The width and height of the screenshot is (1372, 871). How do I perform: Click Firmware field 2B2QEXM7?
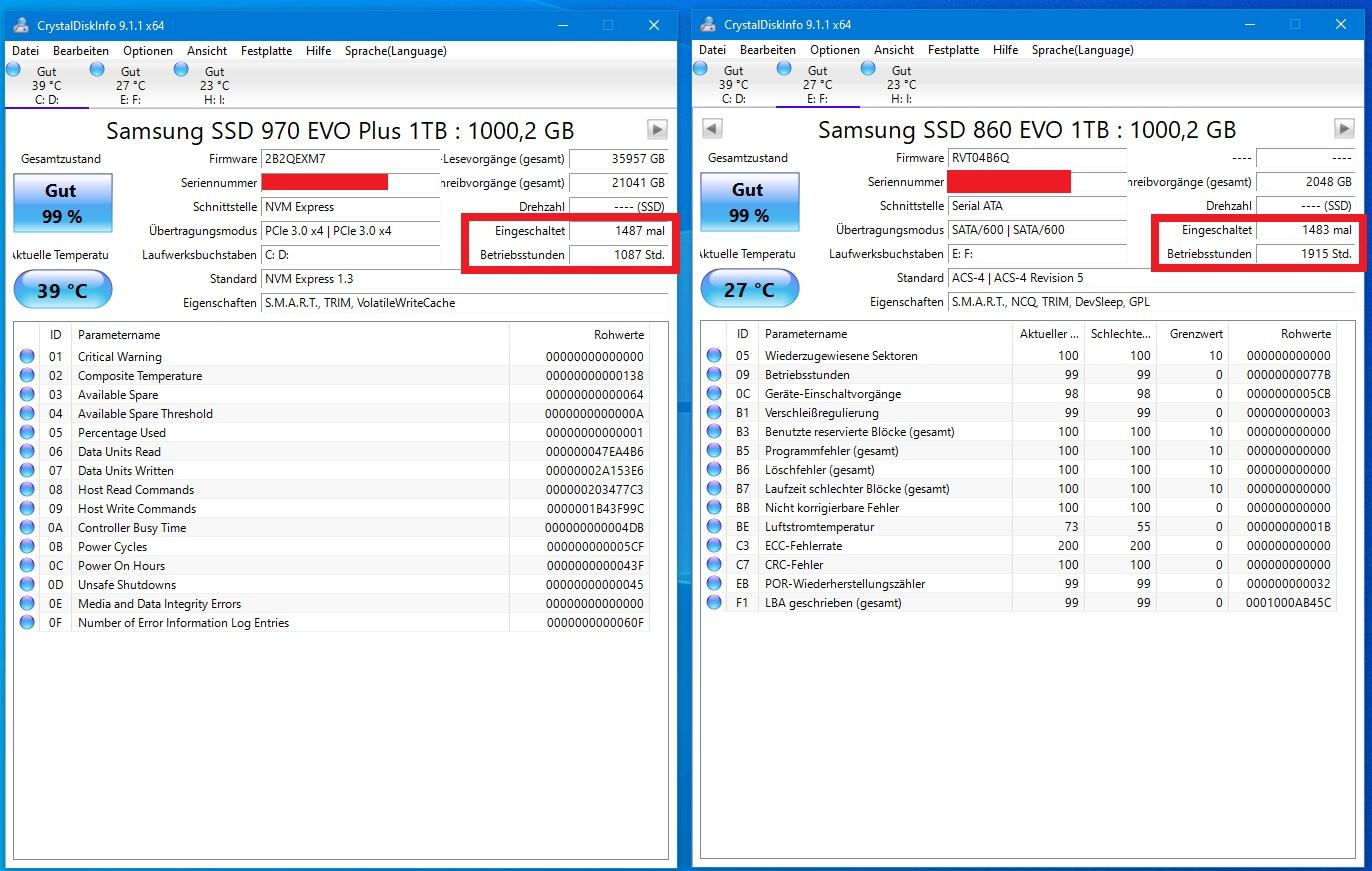point(350,159)
